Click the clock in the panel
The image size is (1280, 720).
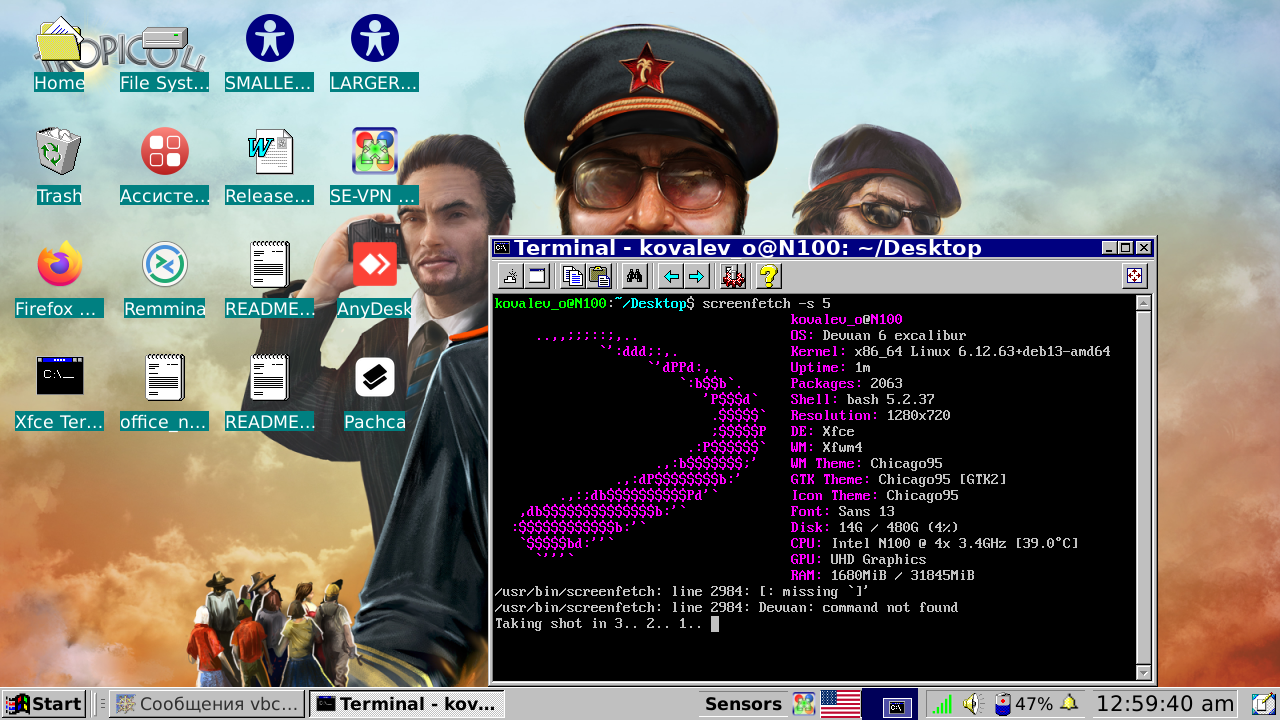pos(1165,704)
